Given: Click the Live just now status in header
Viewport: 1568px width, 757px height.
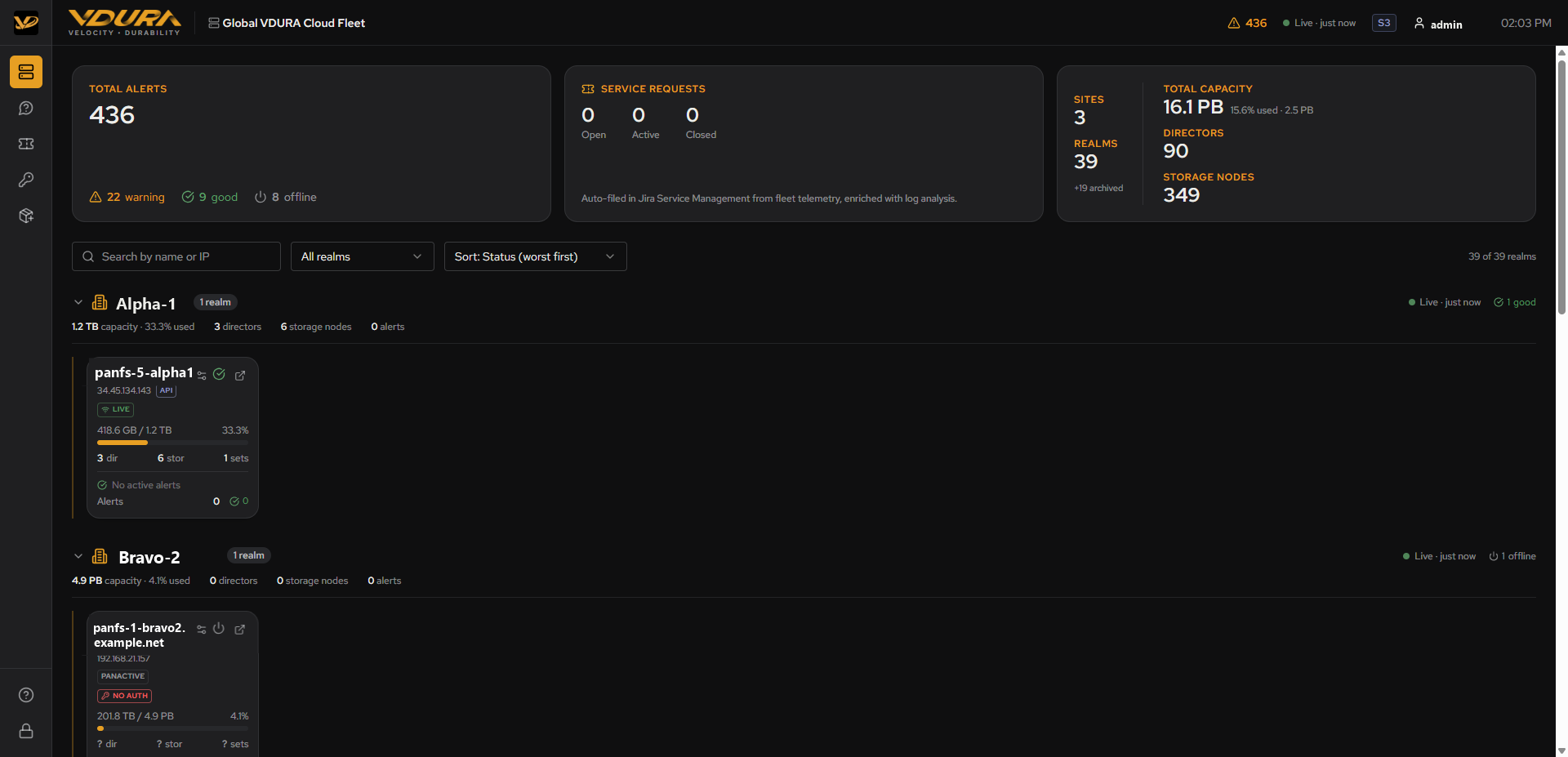Looking at the screenshot, I should 1319,23.
